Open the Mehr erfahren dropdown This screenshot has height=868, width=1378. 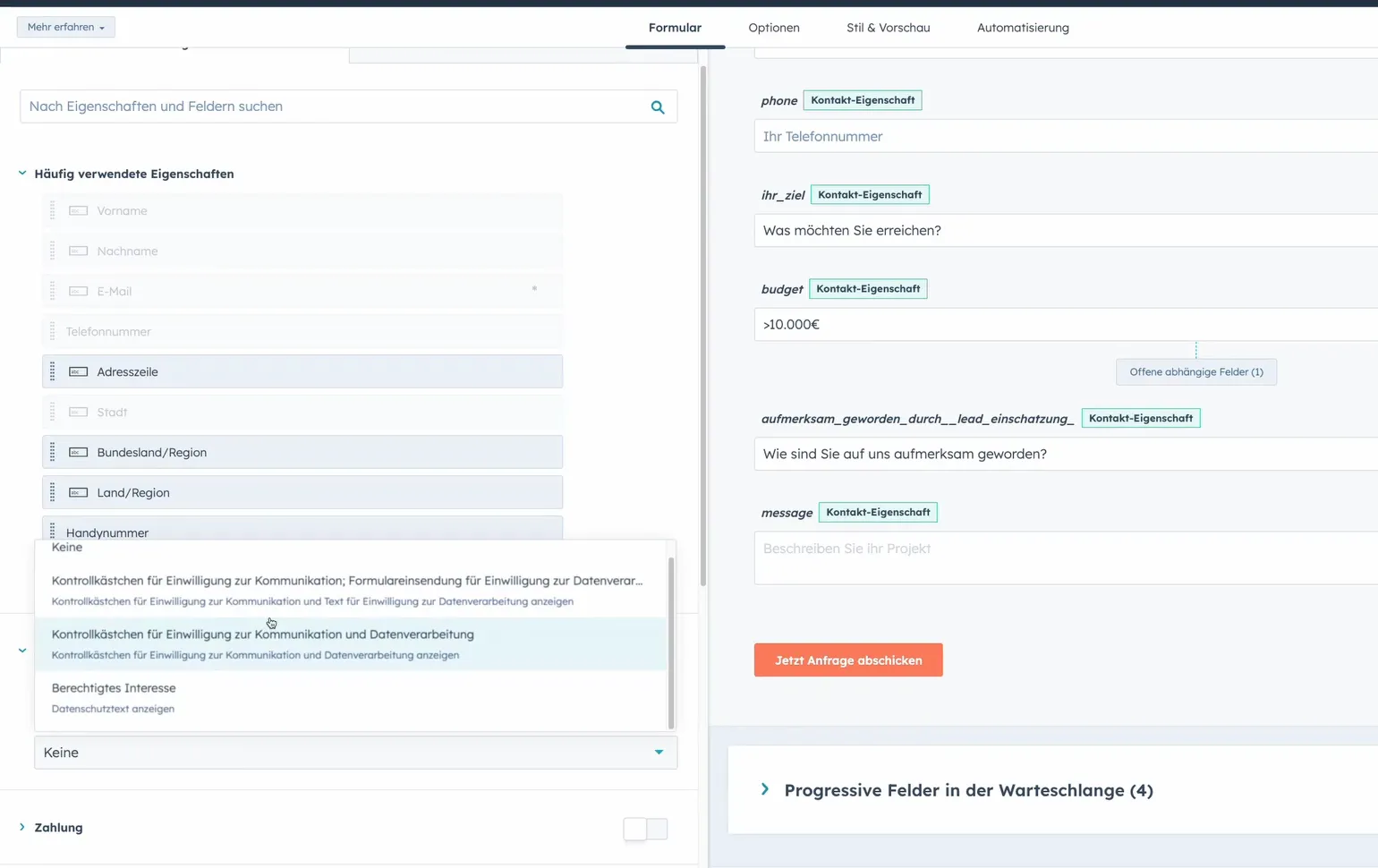66,27
